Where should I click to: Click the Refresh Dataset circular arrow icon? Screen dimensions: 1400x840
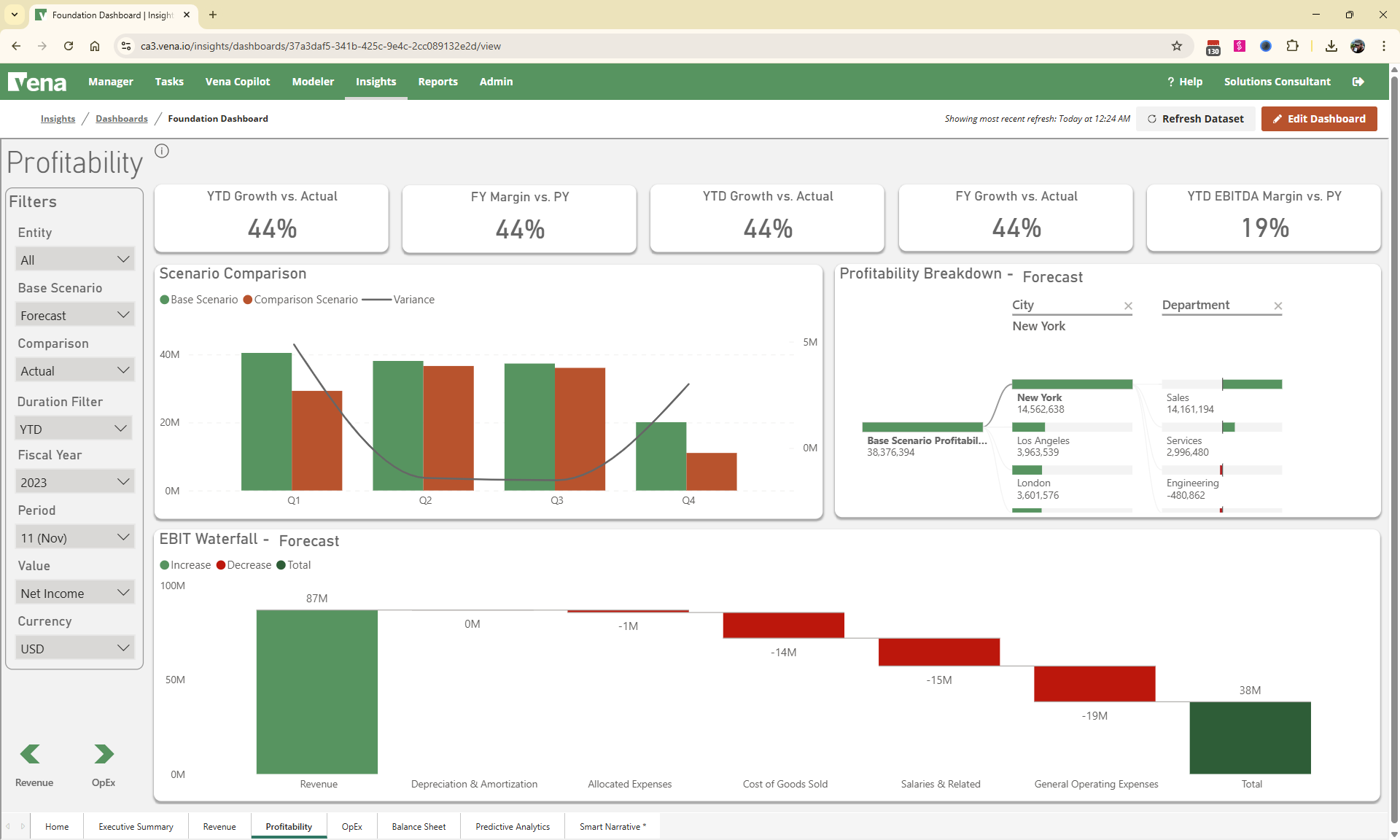[1153, 119]
